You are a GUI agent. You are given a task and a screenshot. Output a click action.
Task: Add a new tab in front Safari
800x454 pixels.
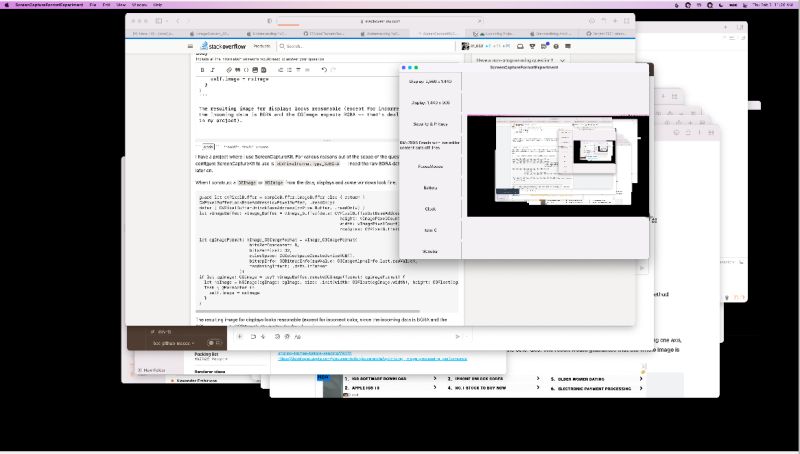(x=615, y=21)
